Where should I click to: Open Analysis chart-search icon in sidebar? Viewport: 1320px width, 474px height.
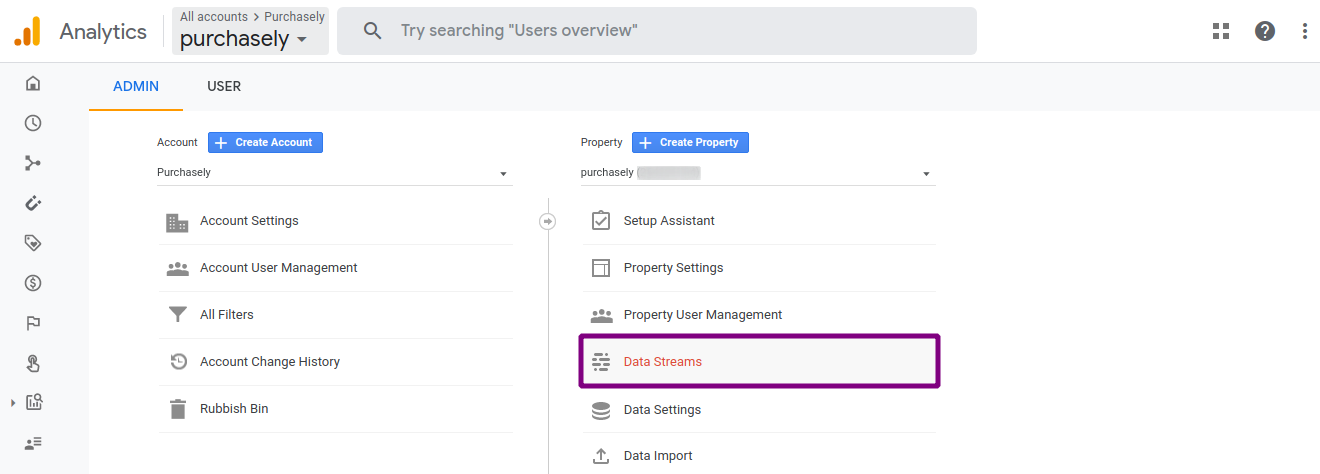[x=33, y=403]
